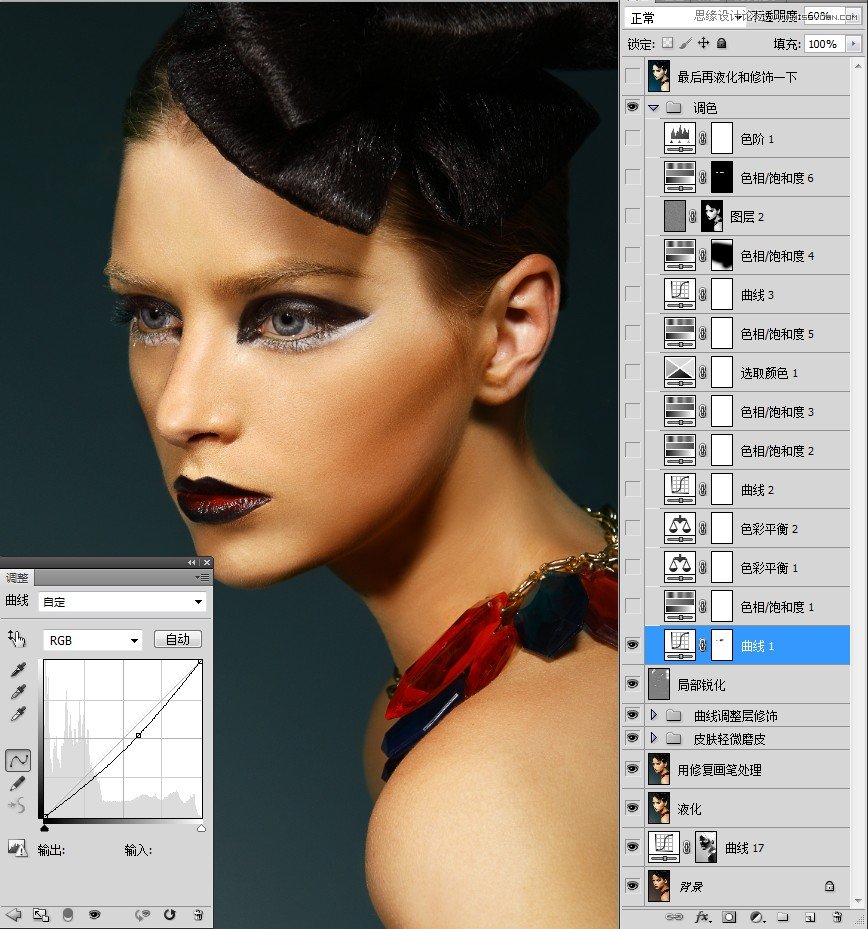Click the 填充 100% input field
Image resolution: width=868 pixels, height=929 pixels.
[822, 44]
